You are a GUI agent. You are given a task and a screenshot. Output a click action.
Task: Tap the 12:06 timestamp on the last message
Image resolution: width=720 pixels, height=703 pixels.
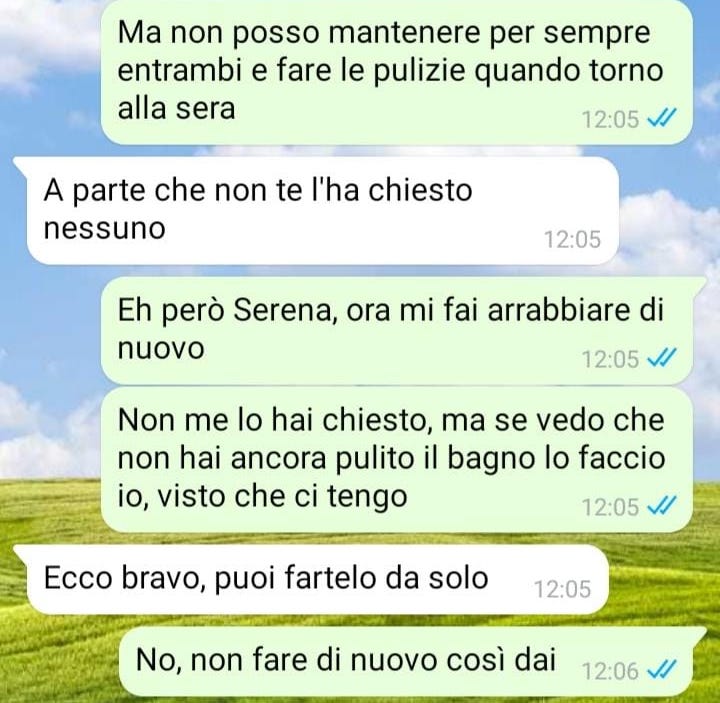pyautogui.click(x=610, y=671)
